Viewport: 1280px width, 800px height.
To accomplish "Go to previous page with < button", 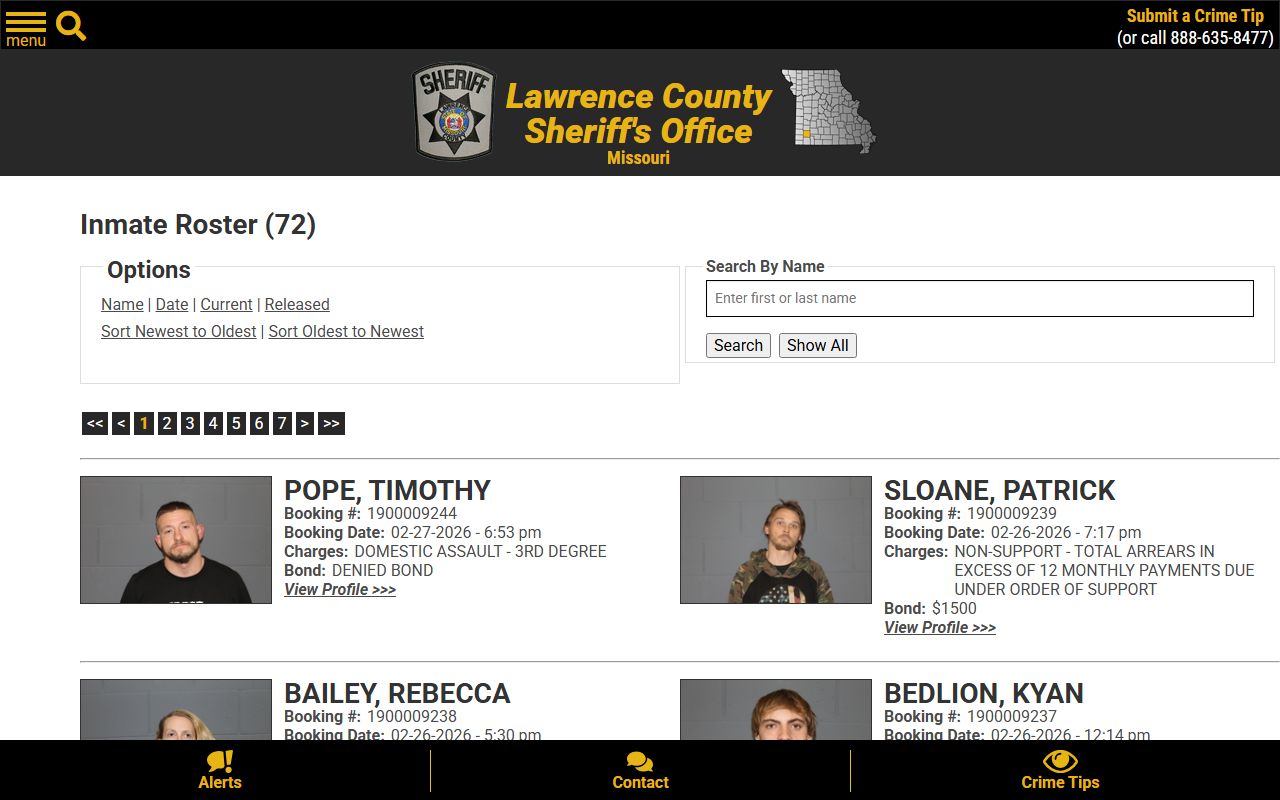I will [x=121, y=423].
